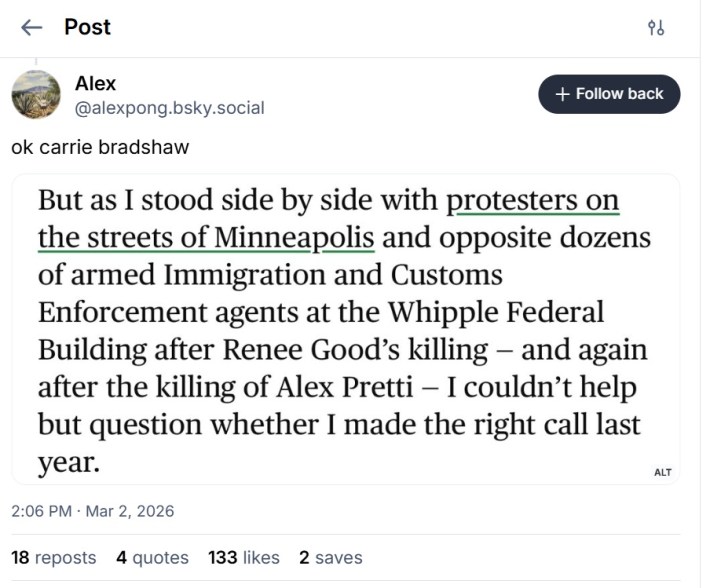Select the "ok carrie bradshaw" post text
This screenshot has width=710, height=588.
100,147
